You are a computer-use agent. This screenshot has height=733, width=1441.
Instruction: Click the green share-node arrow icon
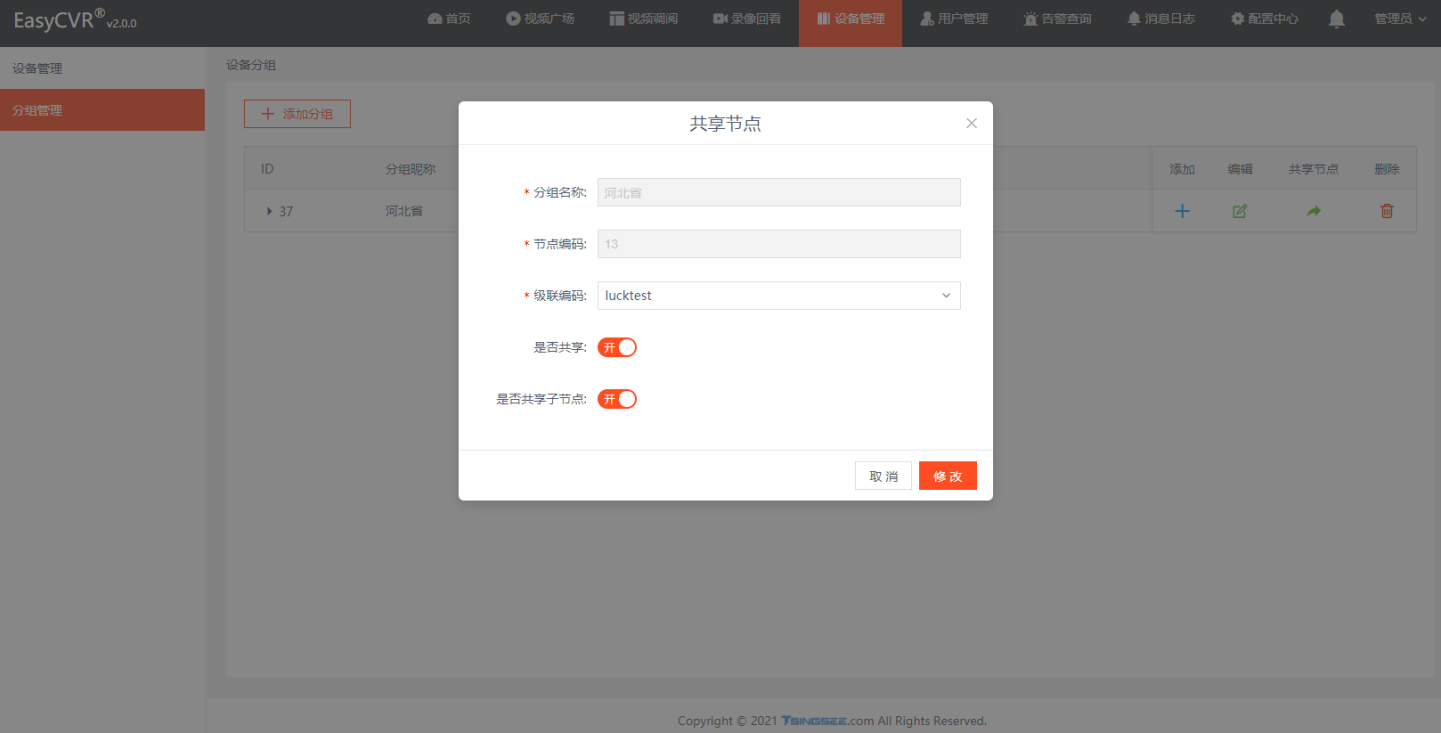(x=1314, y=211)
